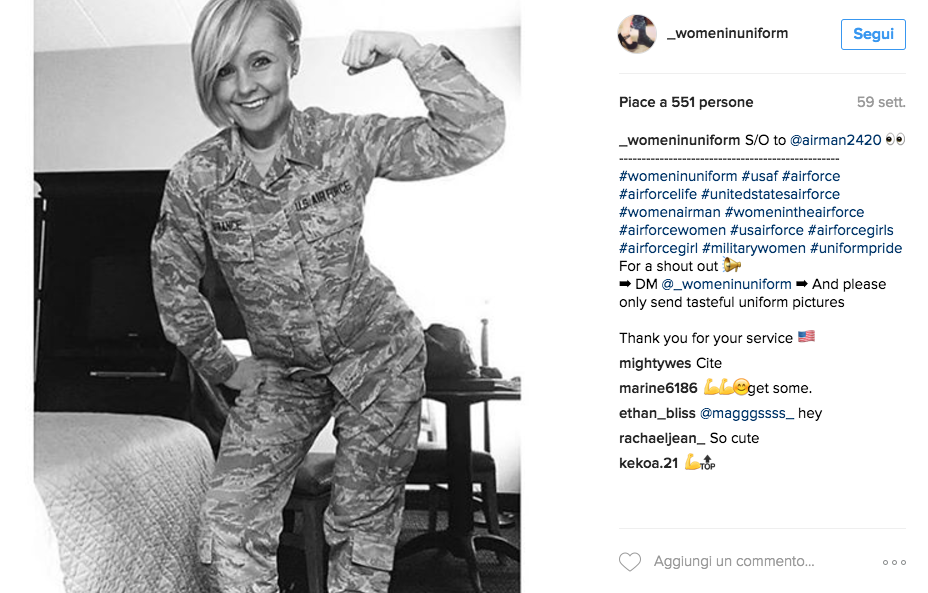Open the #womeninuniform hashtag
This screenshot has width=928, height=593.
(x=678, y=176)
